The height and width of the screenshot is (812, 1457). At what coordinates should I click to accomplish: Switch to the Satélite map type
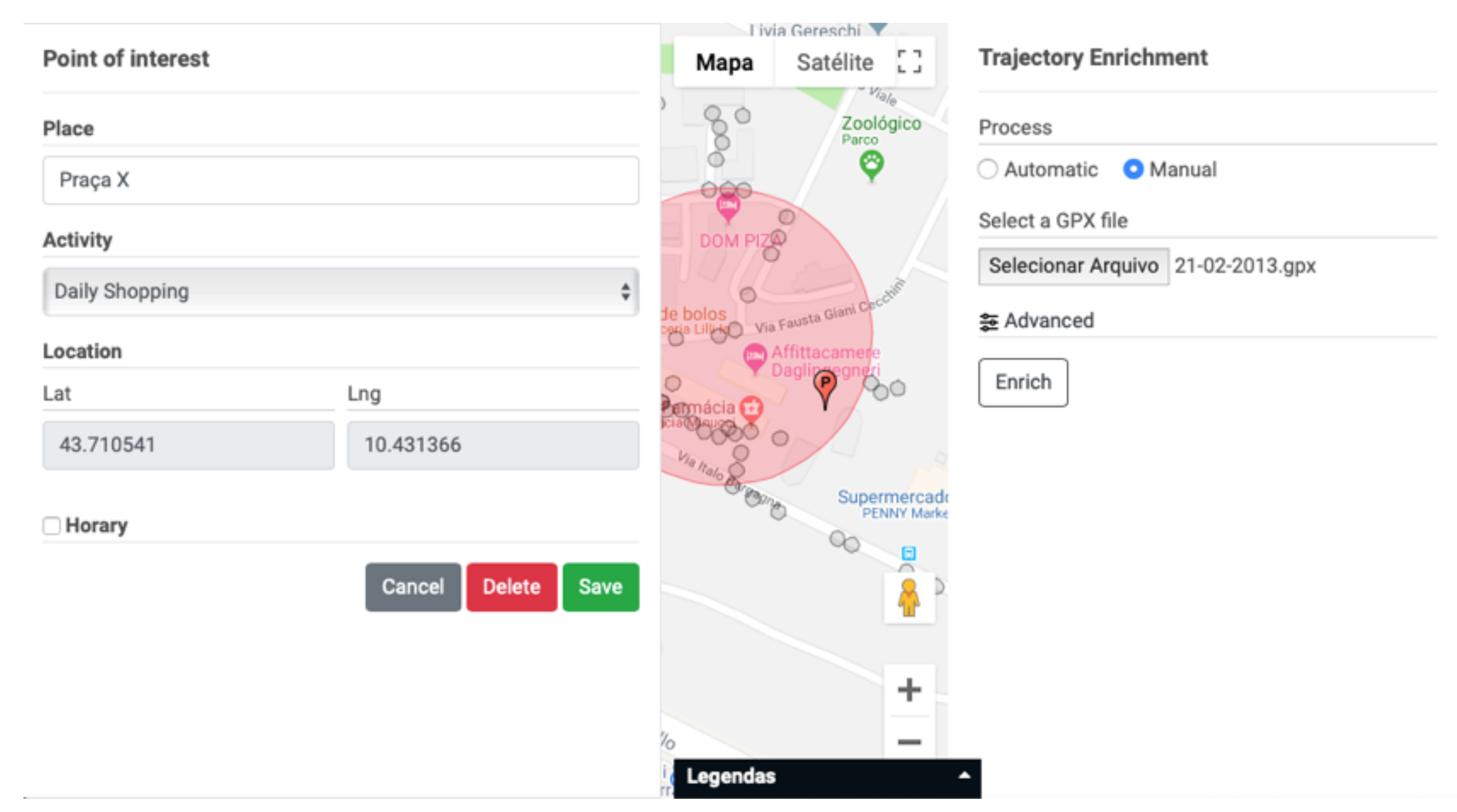[834, 62]
